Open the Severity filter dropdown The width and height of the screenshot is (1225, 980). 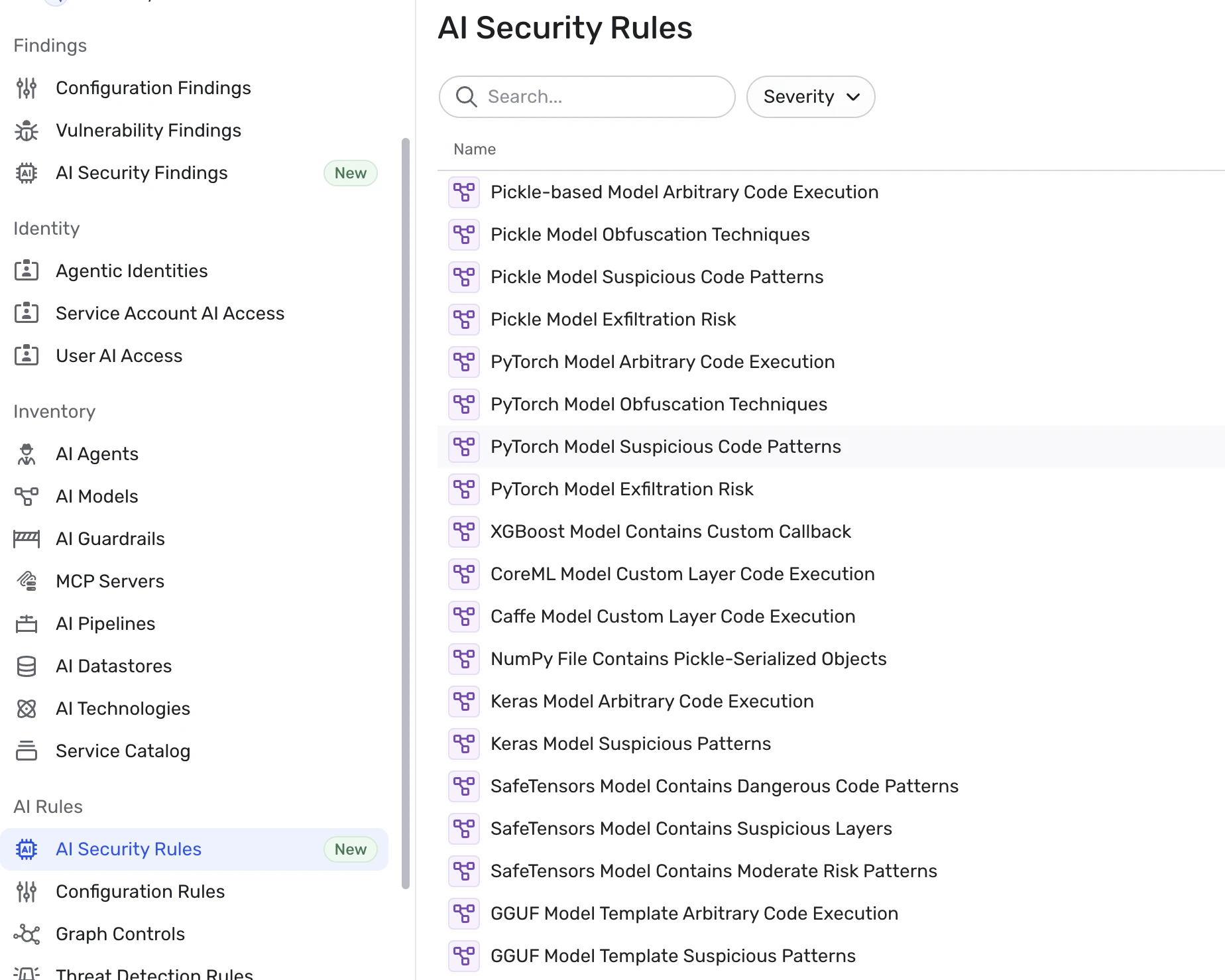point(799,97)
